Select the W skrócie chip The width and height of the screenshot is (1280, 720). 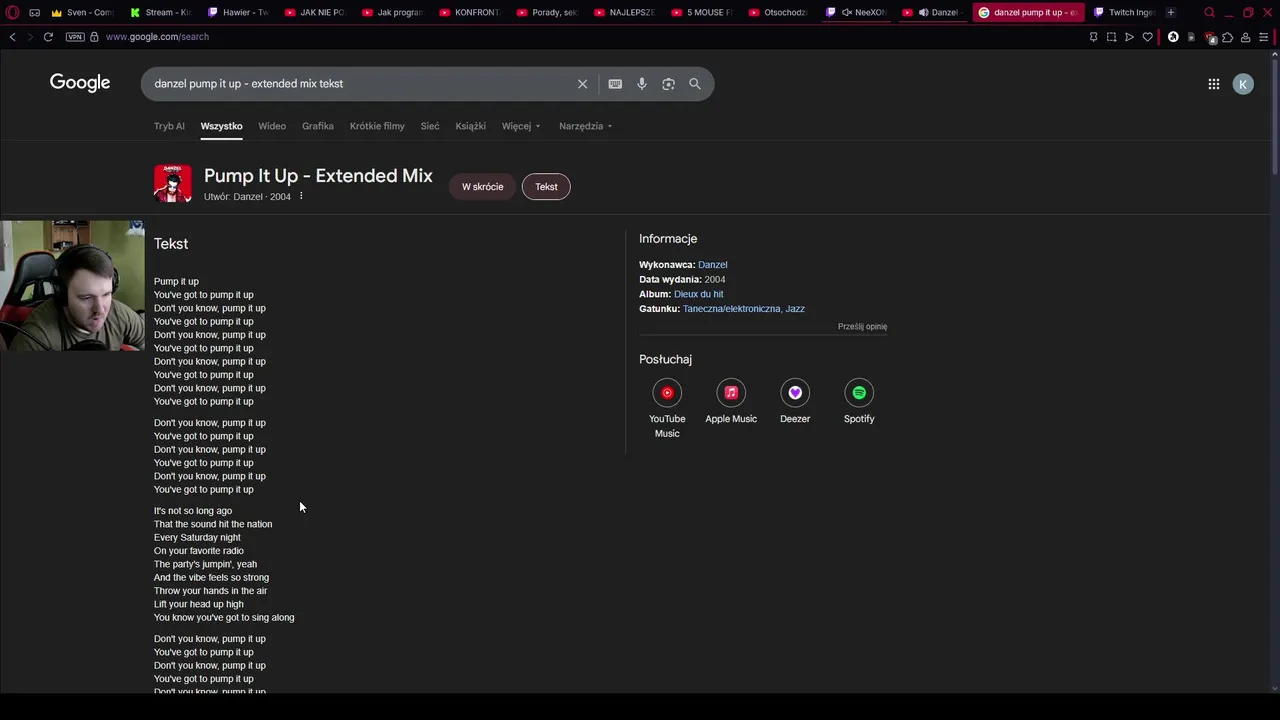[x=482, y=187]
